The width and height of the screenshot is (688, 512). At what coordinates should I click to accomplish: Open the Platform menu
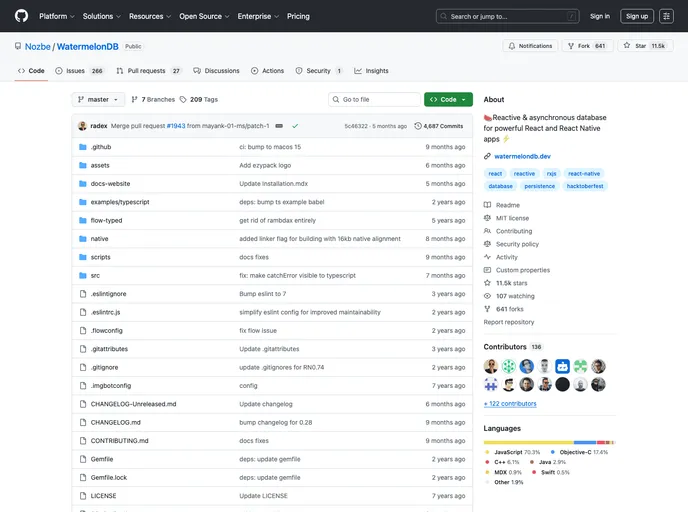click(x=57, y=16)
